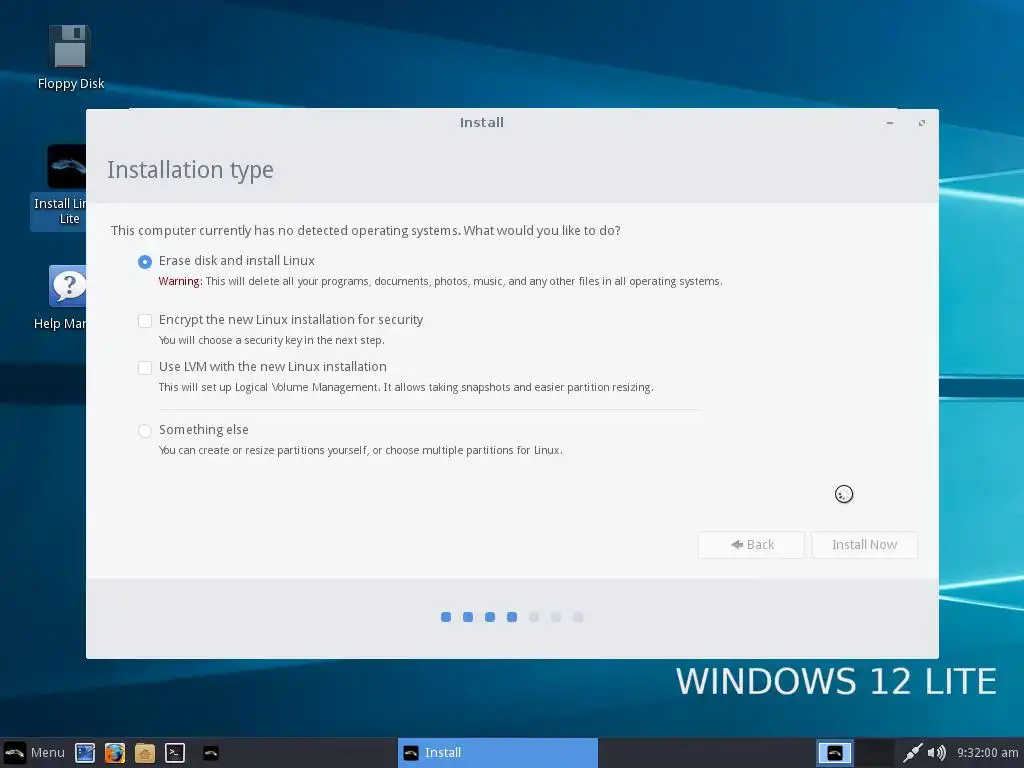
Task: Enable Use LVM with the new installation
Action: pos(145,368)
